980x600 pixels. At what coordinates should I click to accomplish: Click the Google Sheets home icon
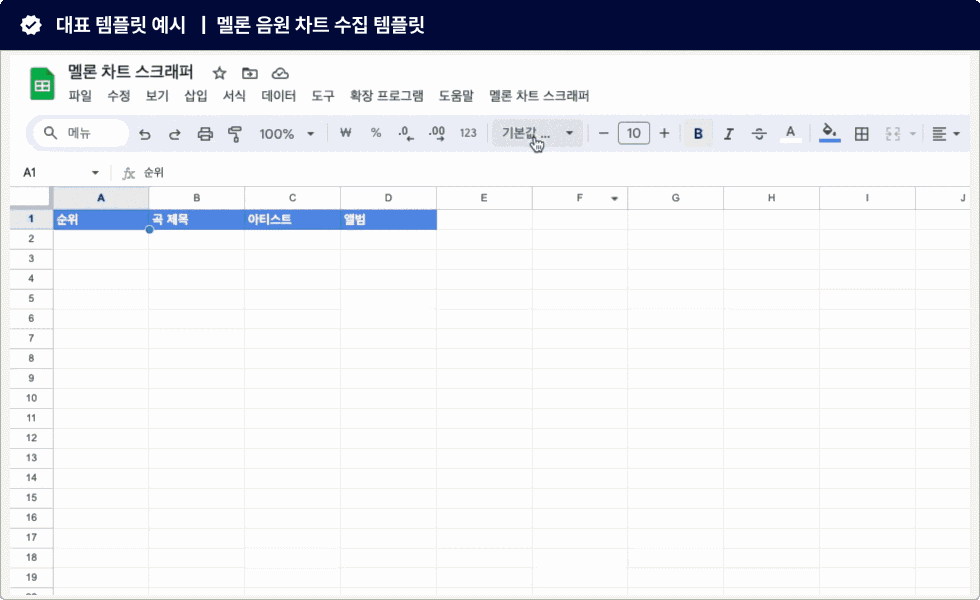point(42,84)
